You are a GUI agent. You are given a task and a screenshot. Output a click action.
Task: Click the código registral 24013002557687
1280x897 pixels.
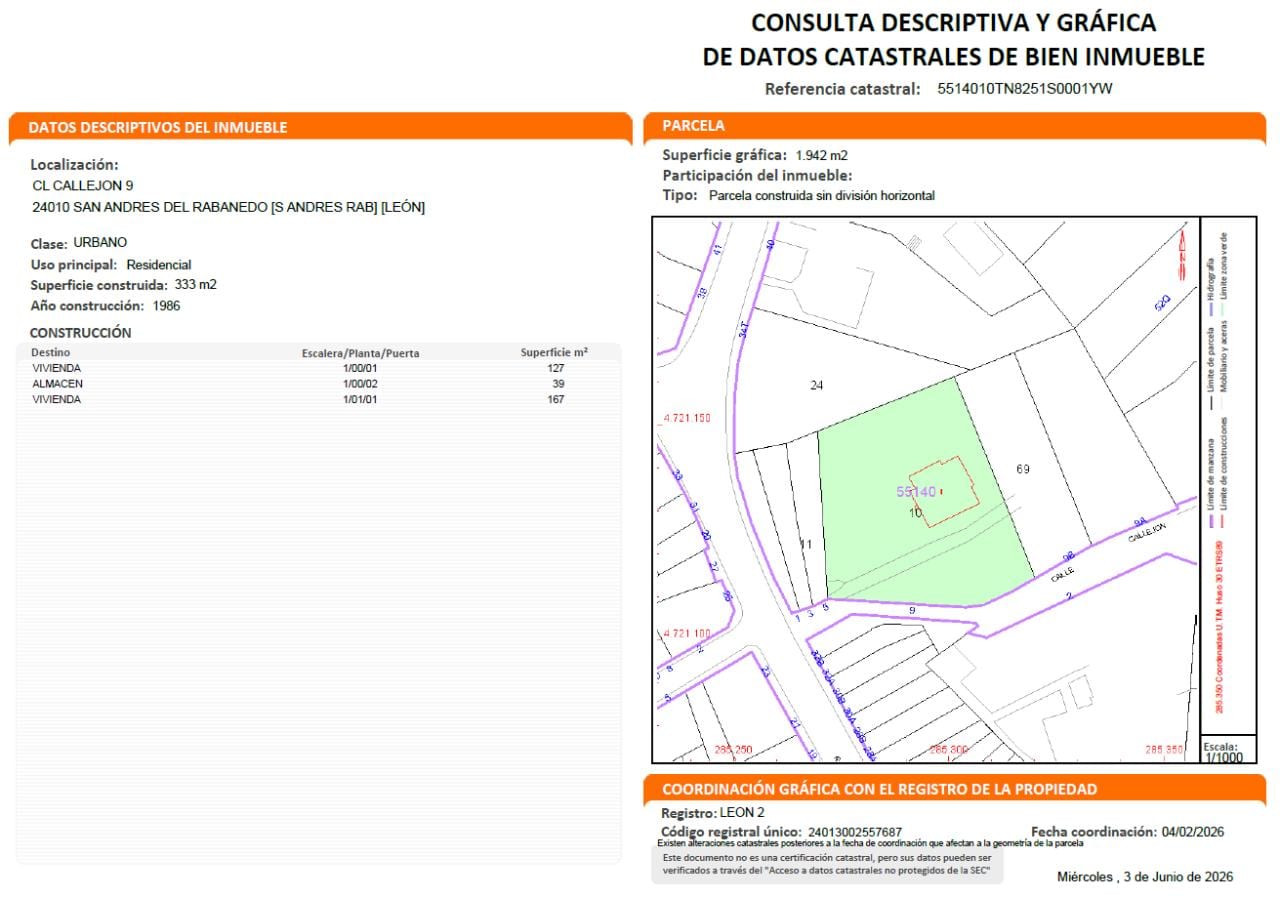tap(855, 832)
